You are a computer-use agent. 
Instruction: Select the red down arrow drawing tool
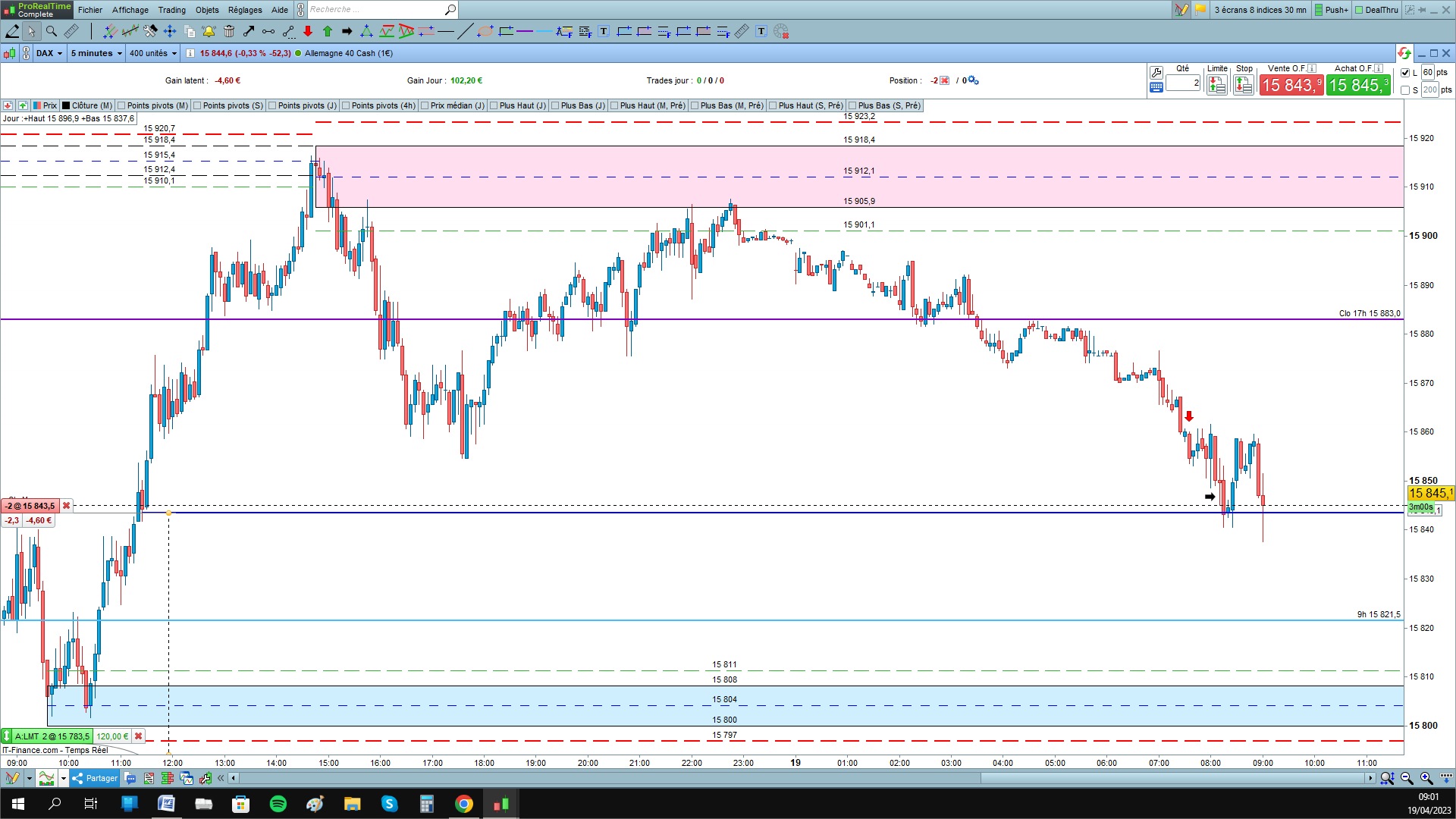[x=307, y=31]
